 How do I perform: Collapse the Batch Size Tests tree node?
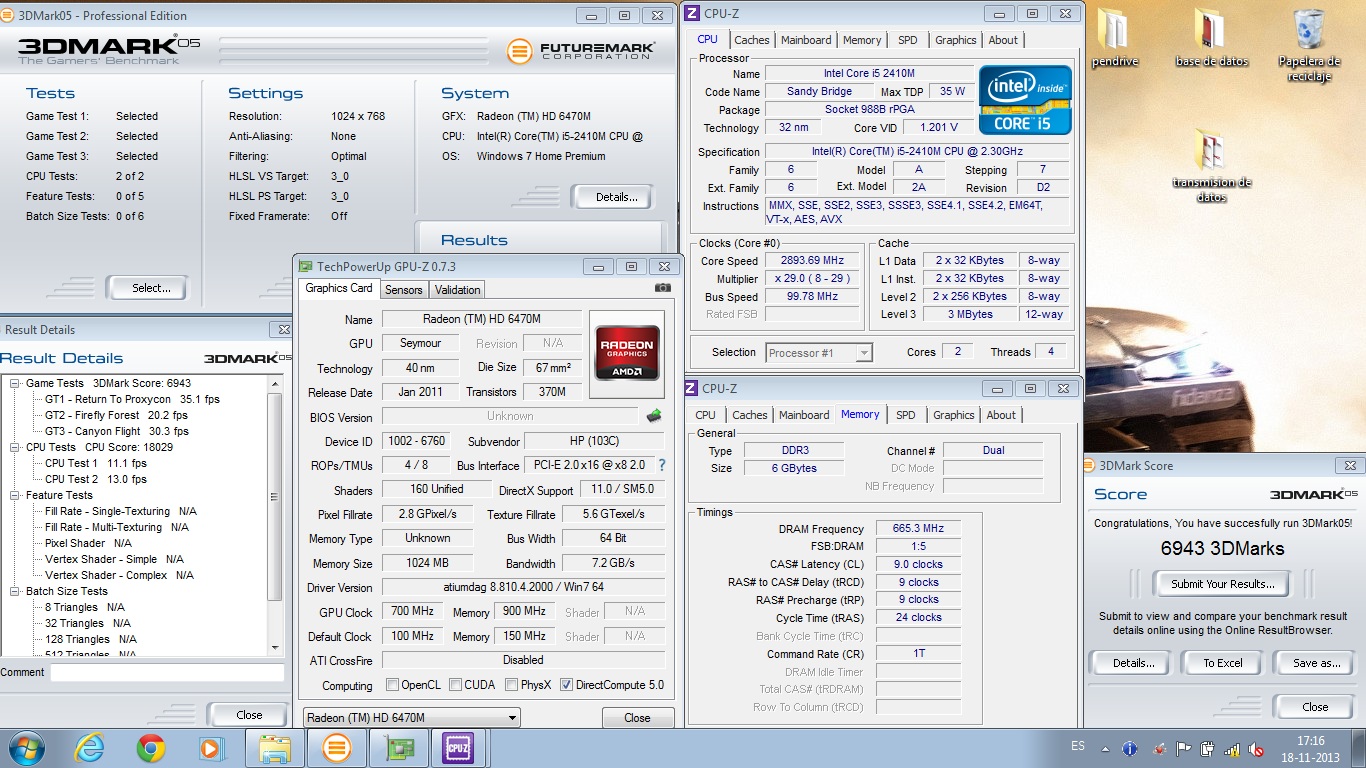[x=16, y=591]
